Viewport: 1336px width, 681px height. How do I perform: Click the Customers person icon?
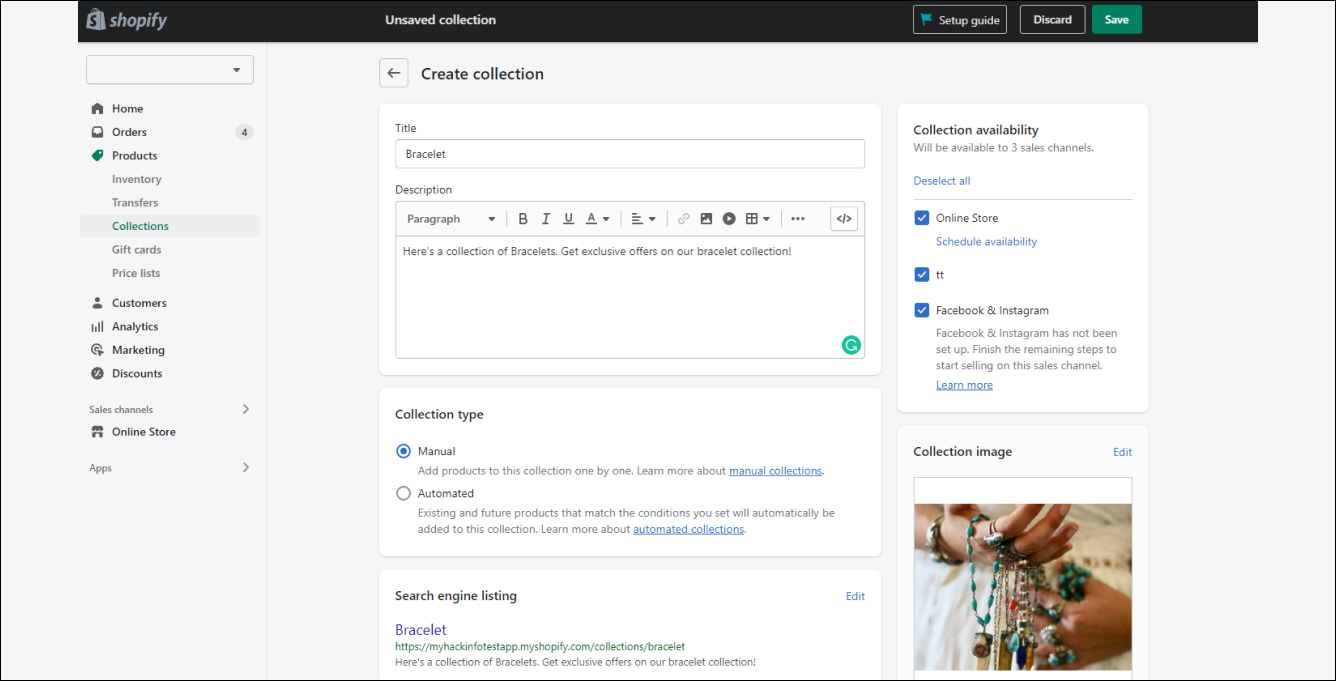point(97,303)
